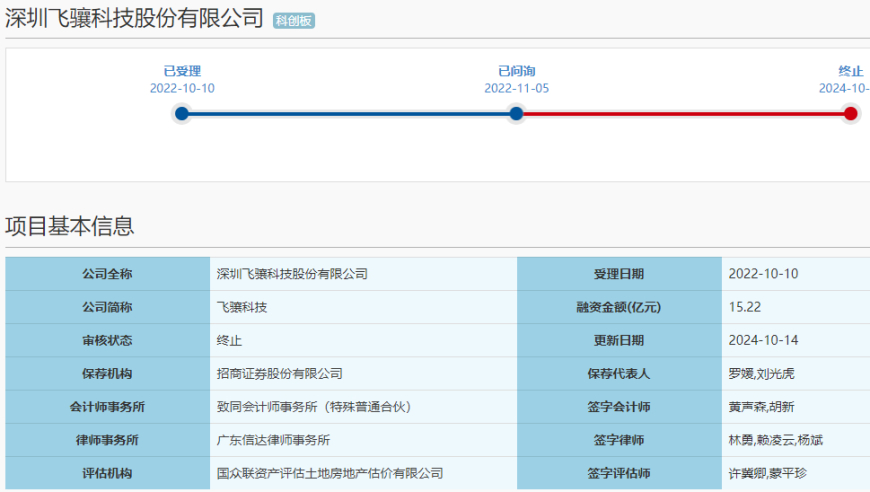Image resolution: width=870 pixels, height=492 pixels.
Task: Click the 终止 status value in table
Action: (229, 340)
